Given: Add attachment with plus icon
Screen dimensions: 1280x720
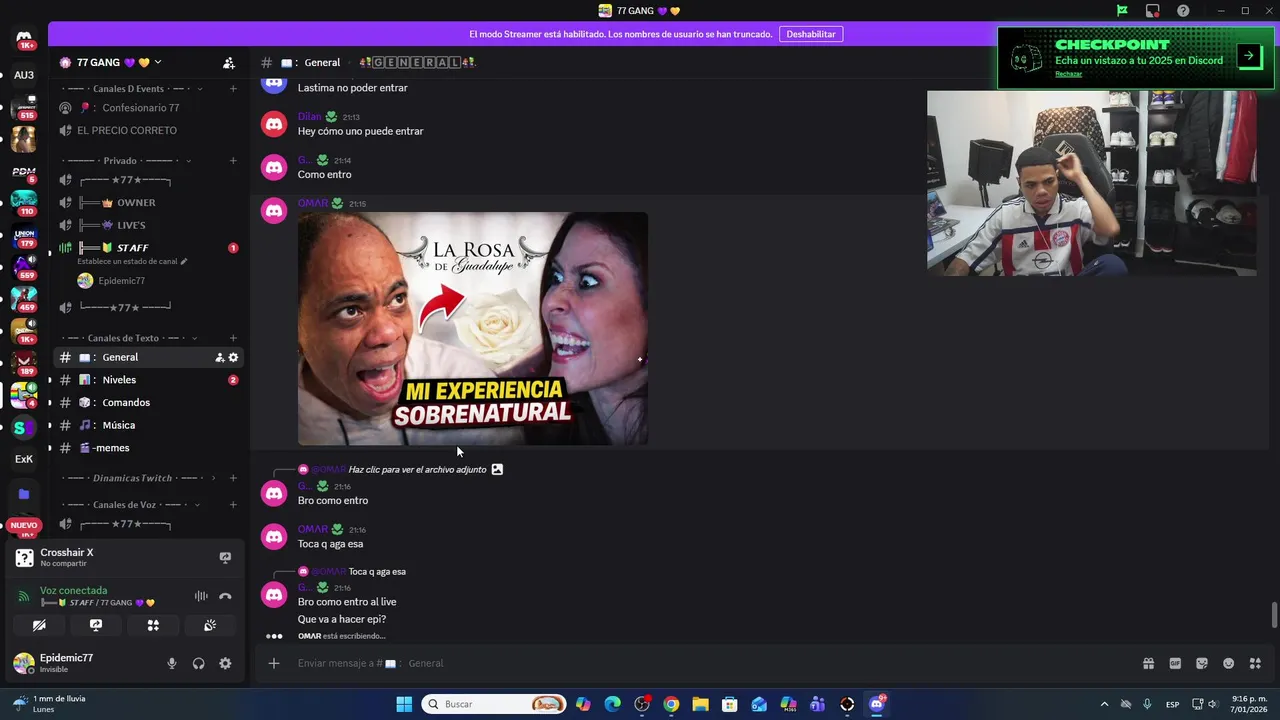Looking at the screenshot, I should [274, 663].
